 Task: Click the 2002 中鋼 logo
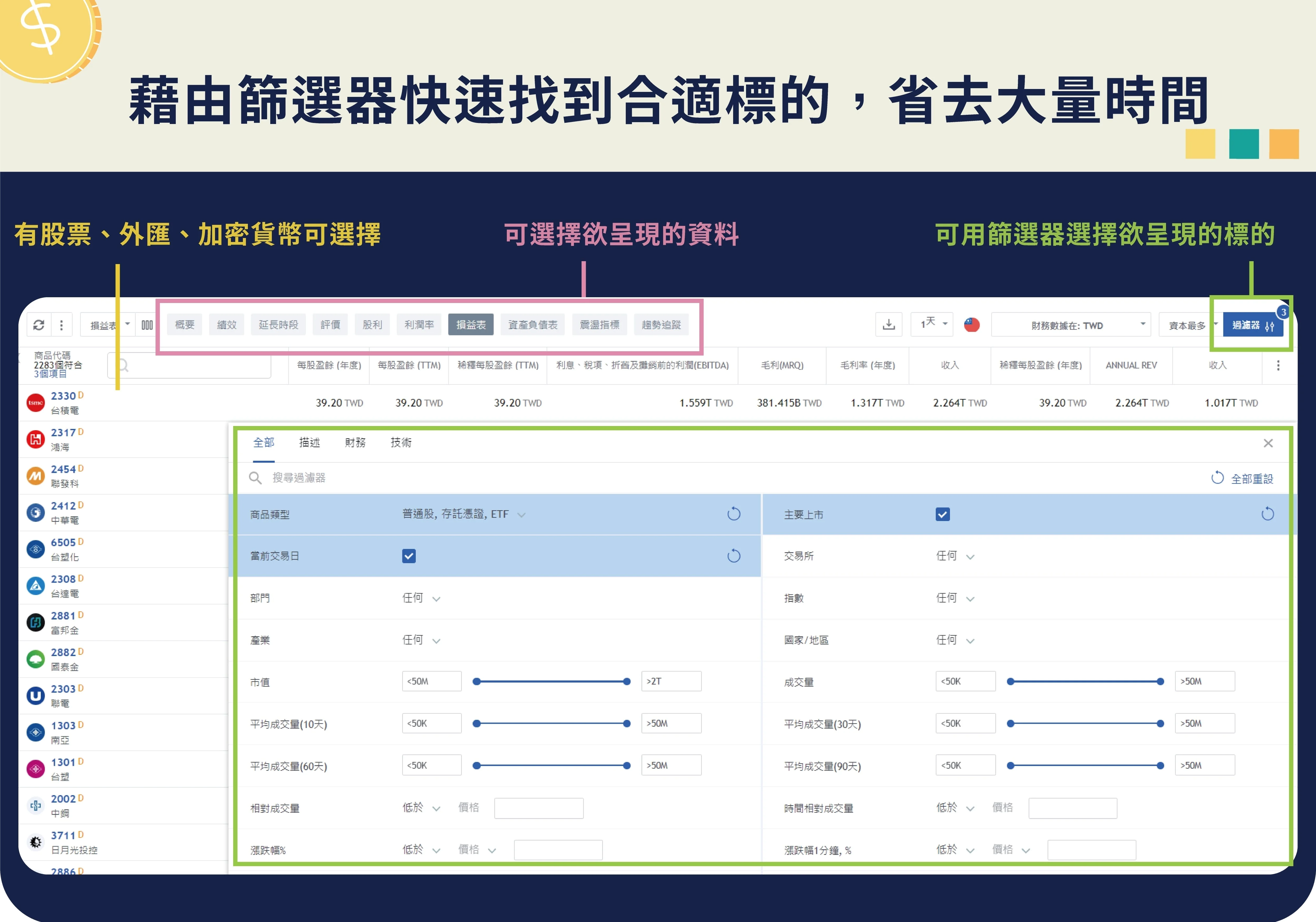click(x=36, y=806)
